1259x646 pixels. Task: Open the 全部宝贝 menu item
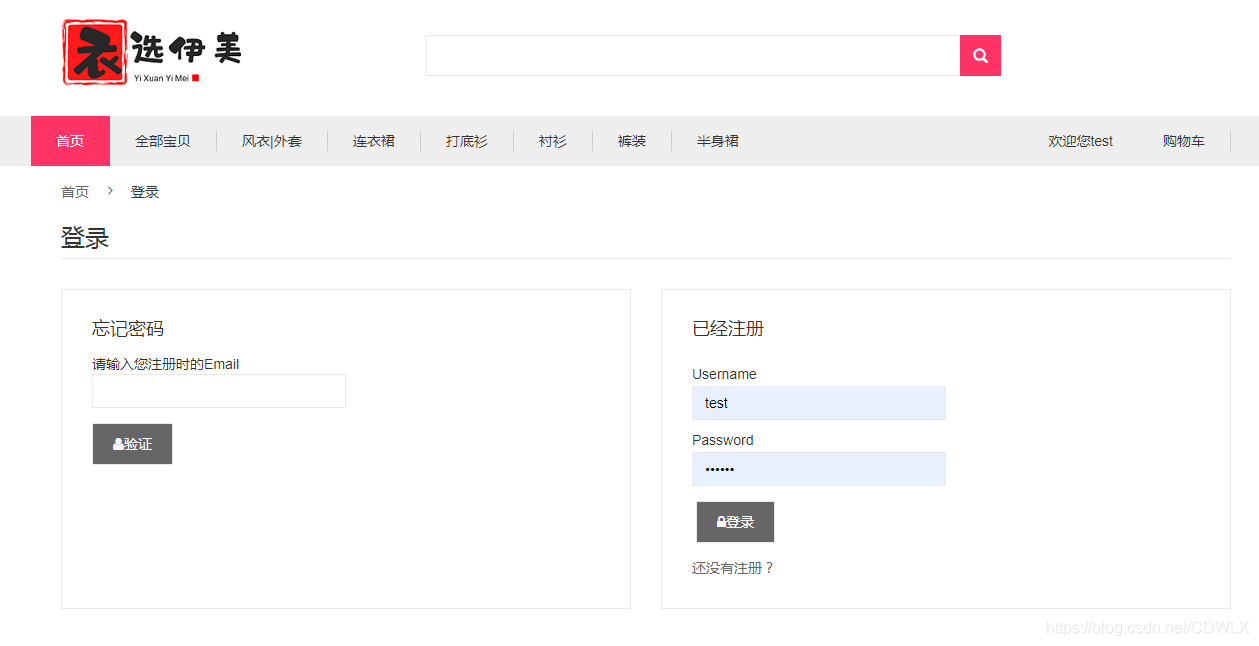(163, 141)
